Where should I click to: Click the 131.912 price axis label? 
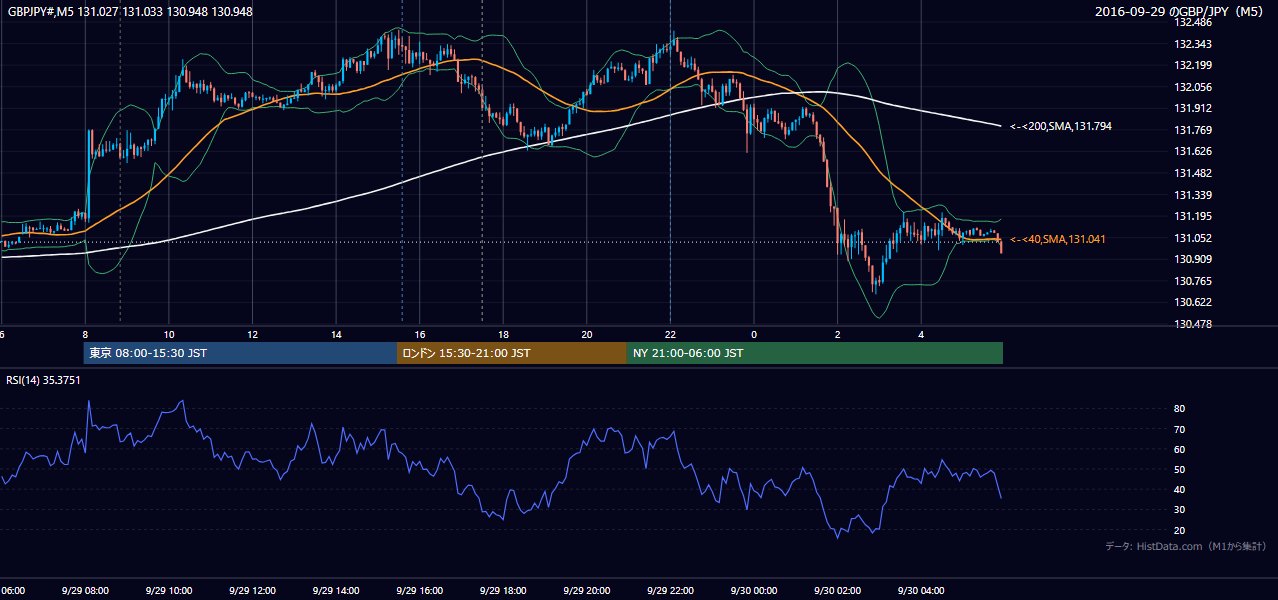(x=1193, y=108)
